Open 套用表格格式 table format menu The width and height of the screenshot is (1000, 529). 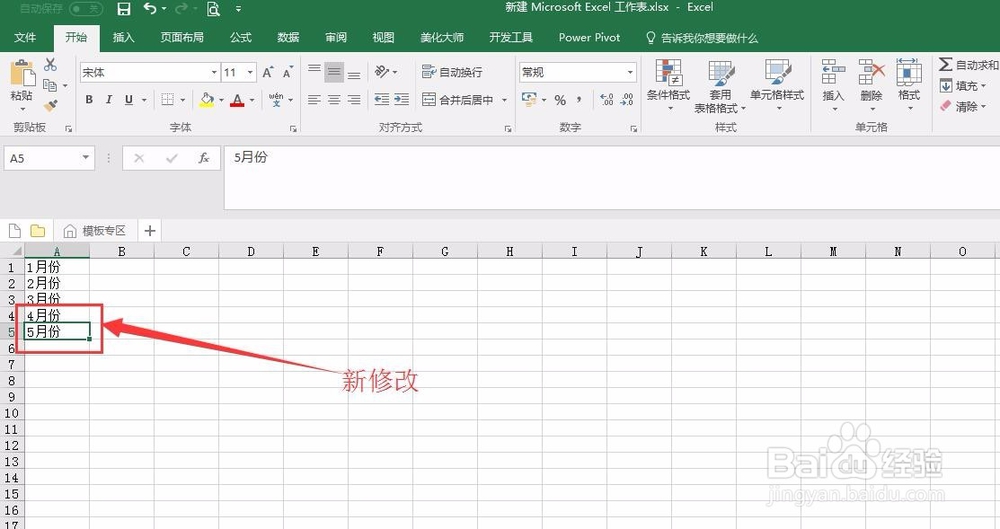[720, 86]
